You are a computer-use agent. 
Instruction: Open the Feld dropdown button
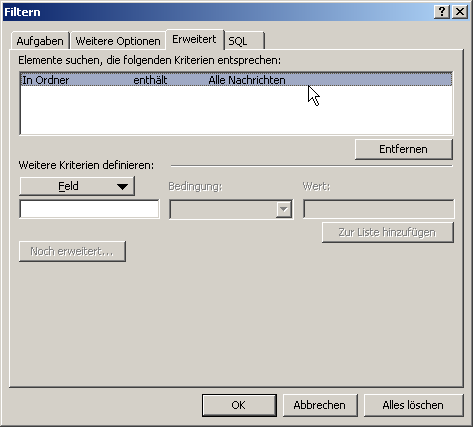(x=77, y=186)
